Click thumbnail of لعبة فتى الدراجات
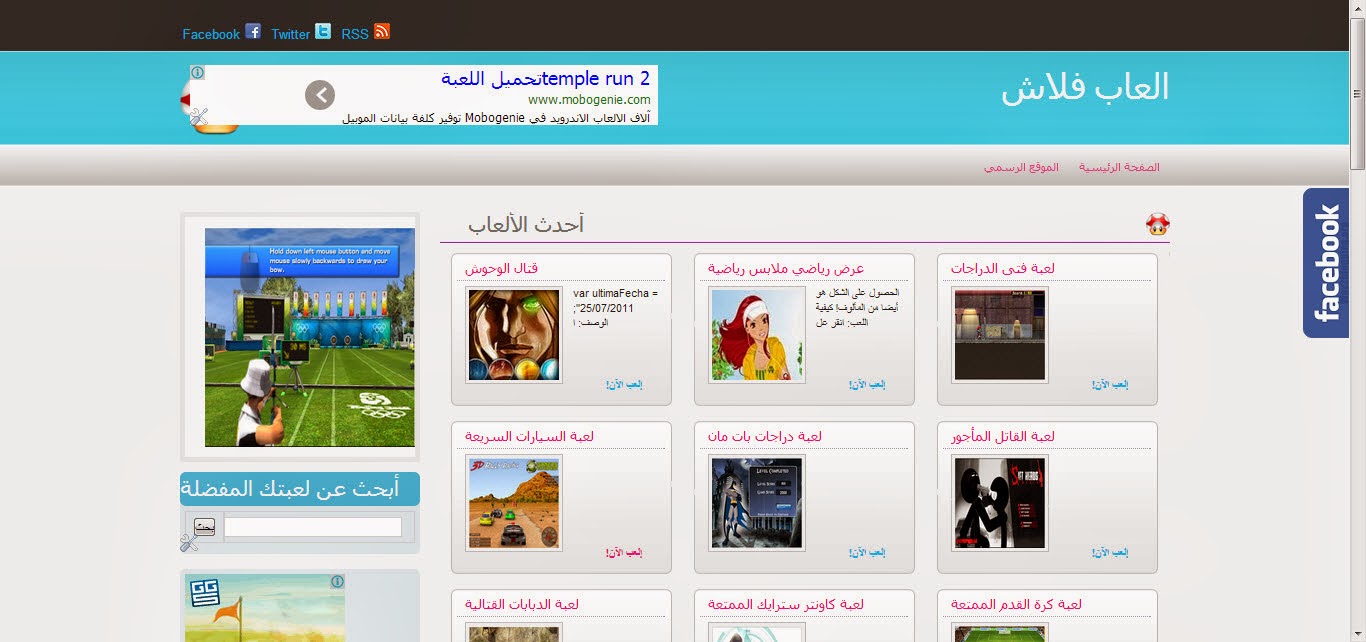Screen dimensions: 1366x642 tap(1000, 335)
